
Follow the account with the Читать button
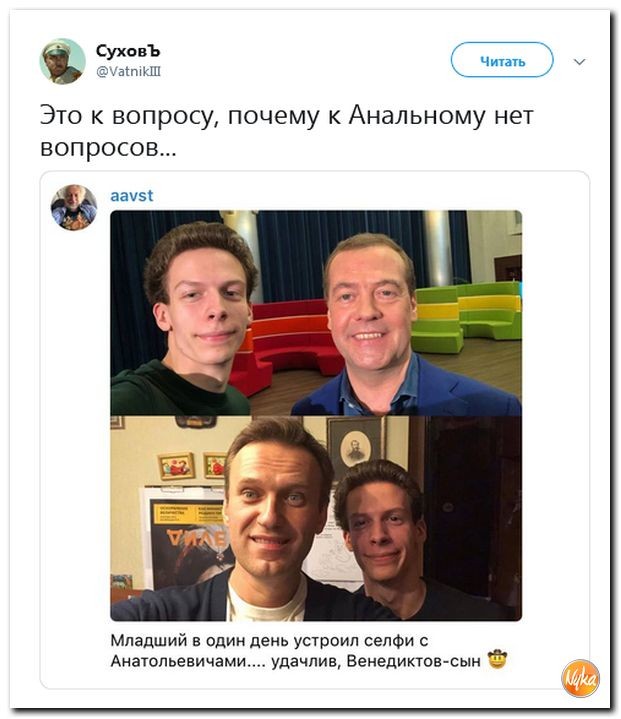pos(502,60)
